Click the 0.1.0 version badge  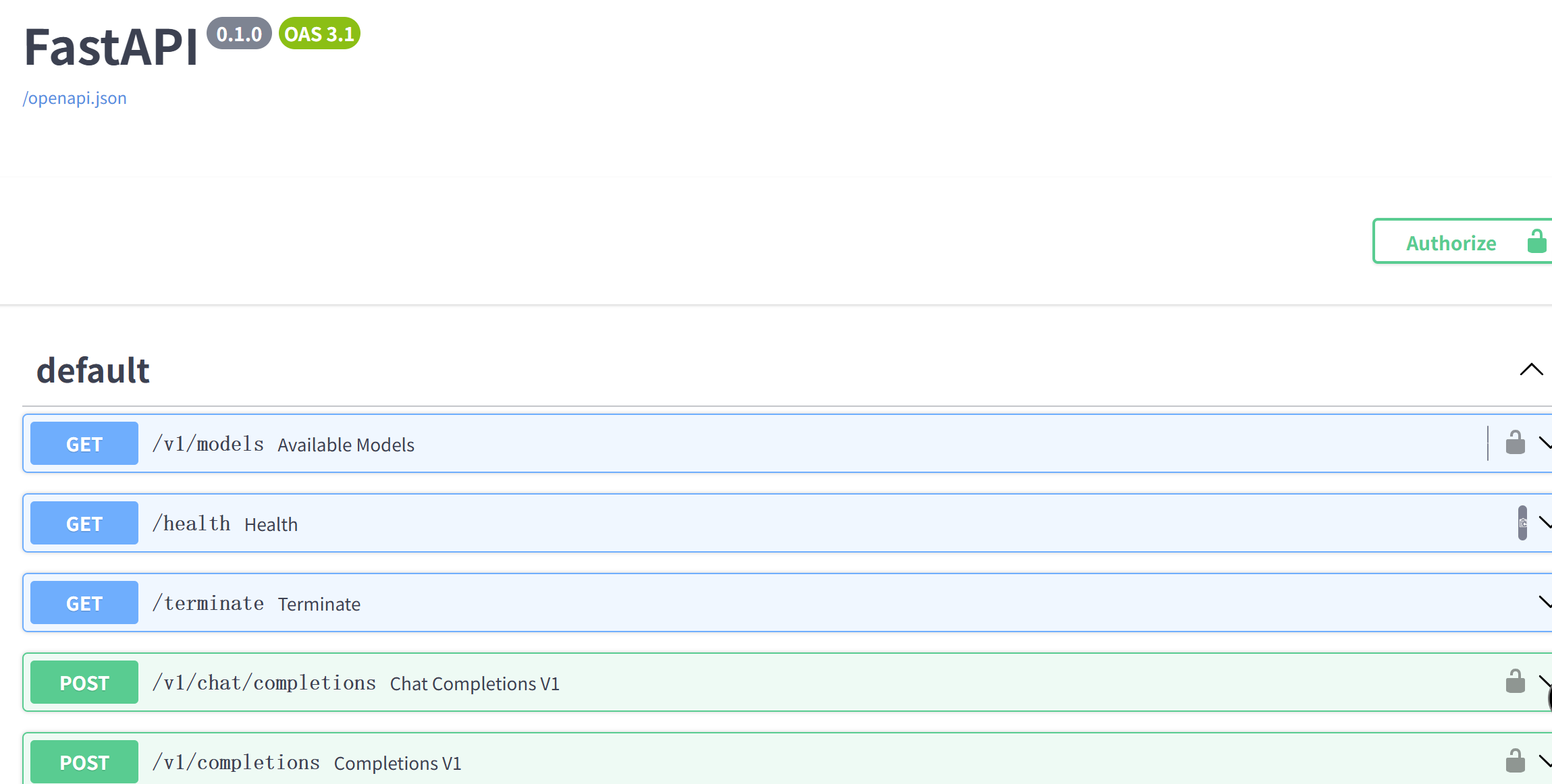pyautogui.click(x=239, y=34)
